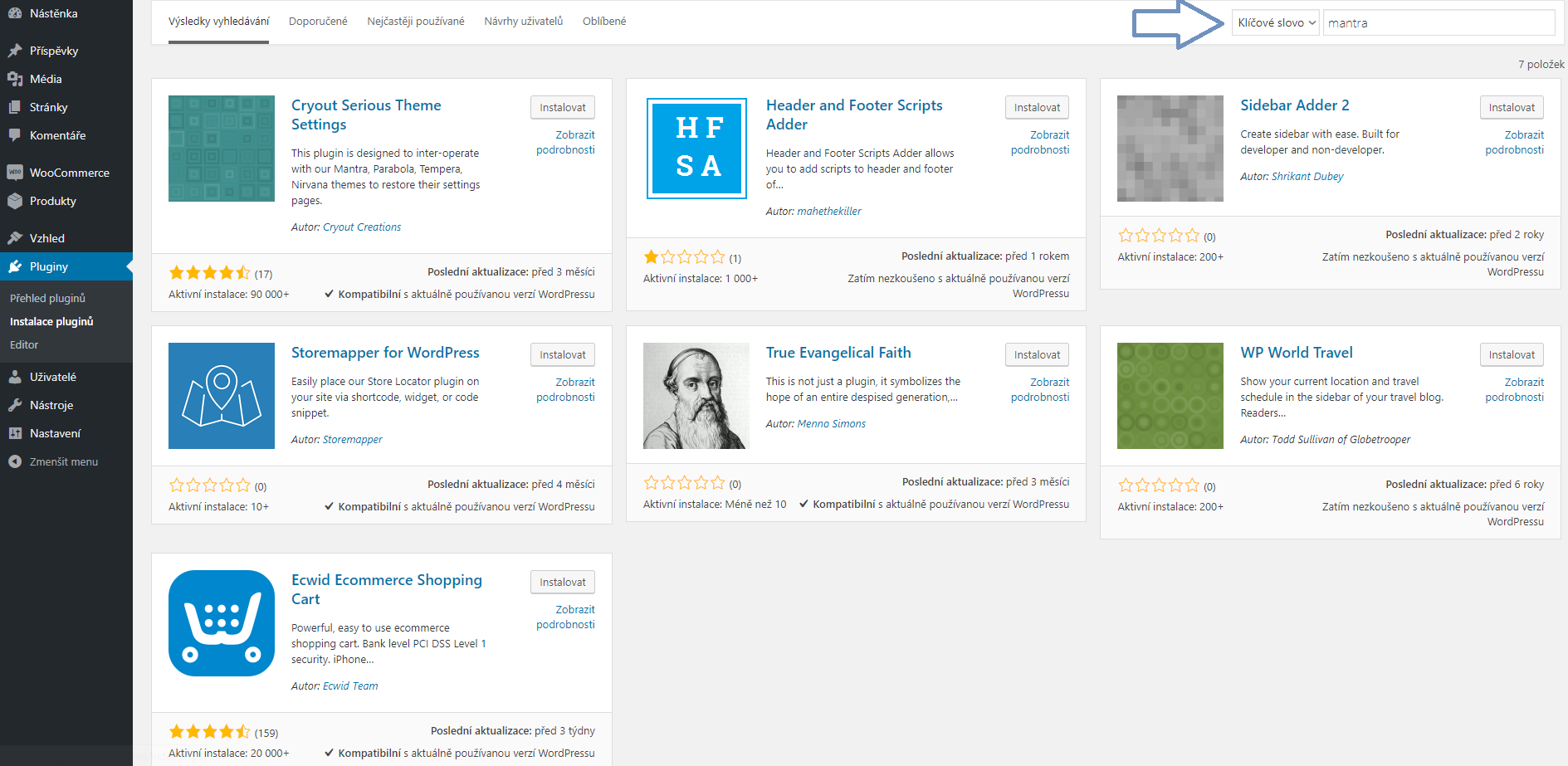Click the Komentáře speech bubble icon
This screenshot has height=766, width=1568.
tap(15, 135)
